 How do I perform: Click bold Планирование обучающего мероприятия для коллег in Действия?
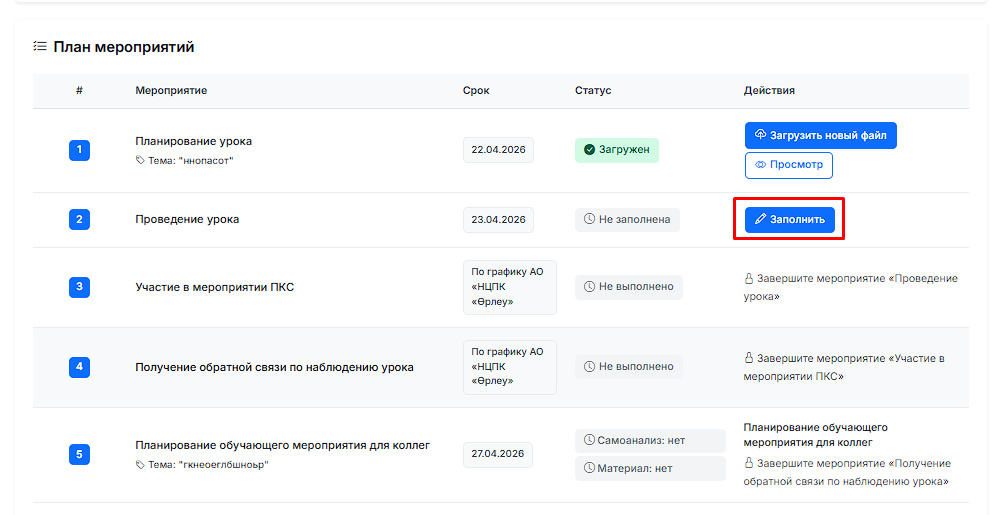click(x=815, y=435)
